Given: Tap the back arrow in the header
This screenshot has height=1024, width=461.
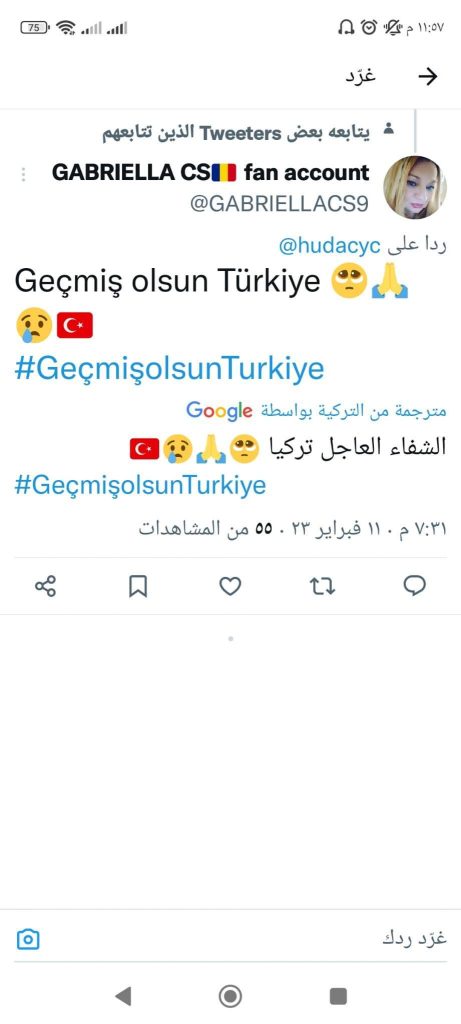Looking at the screenshot, I should click(x=427, y=77).
